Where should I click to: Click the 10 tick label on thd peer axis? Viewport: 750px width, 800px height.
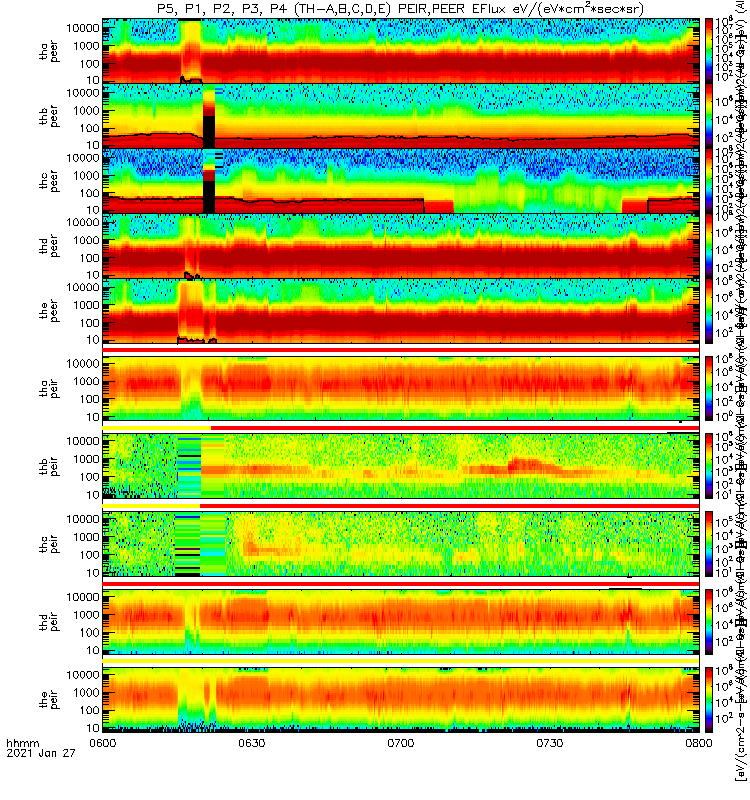pos(92,274)
